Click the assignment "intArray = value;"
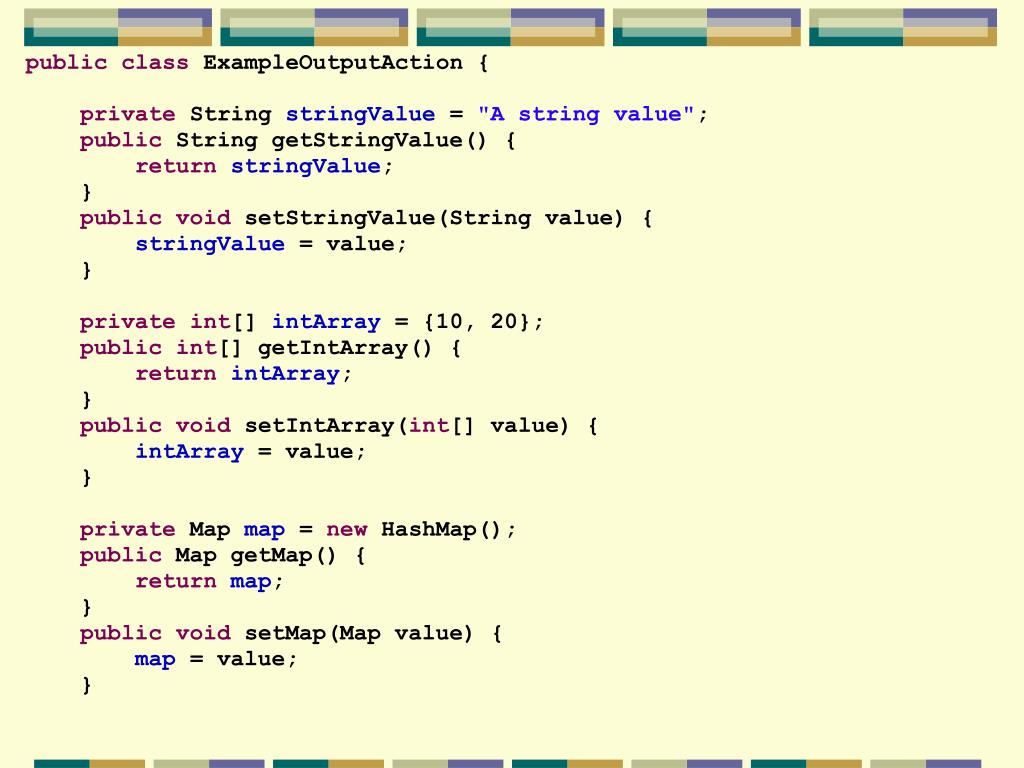Image resolution: width=1024 pixels, height=768 pixels. (x=250, y=452)
